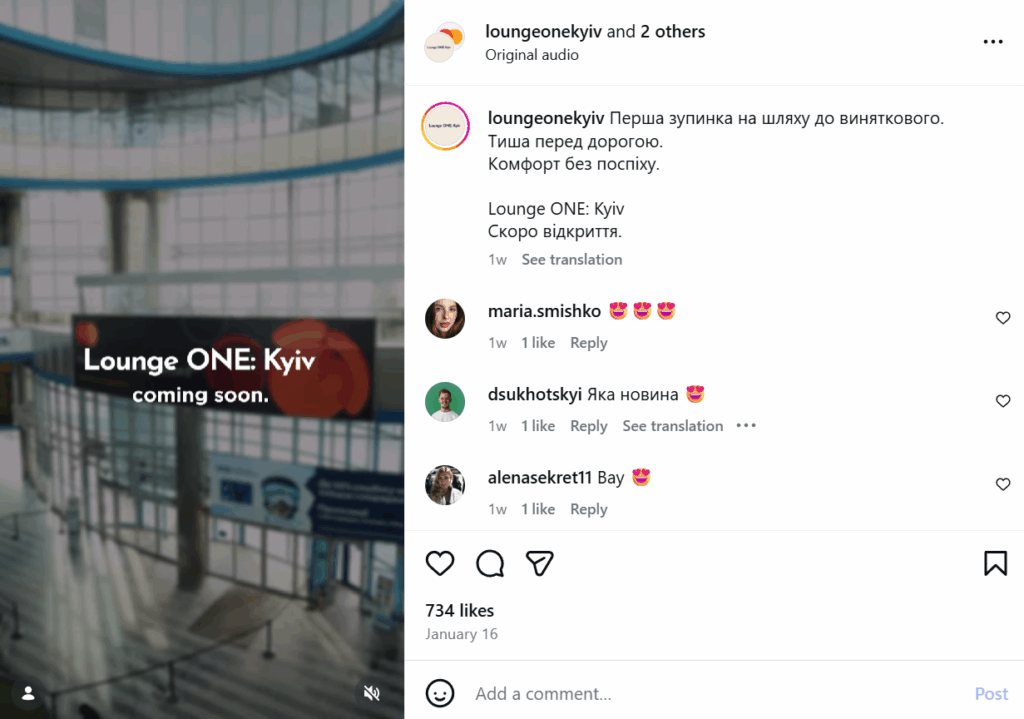Open emoji picker smiley icon
The height and width of the screenshot is (719, 1024).
440,694
